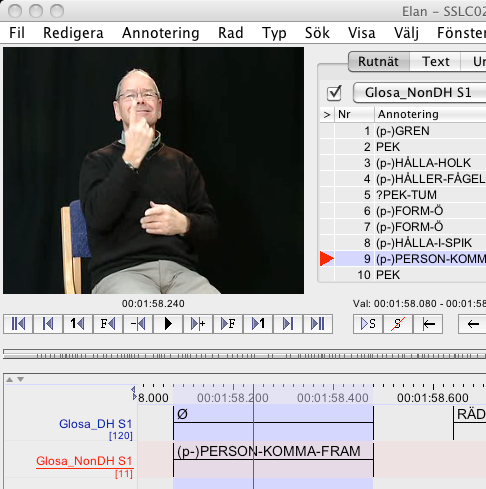Screen dimensions: 486x489
Task: Open the Glosa_NonDH S1 tier dropdown
Action: pyautogui.click(x=419, y=93)
